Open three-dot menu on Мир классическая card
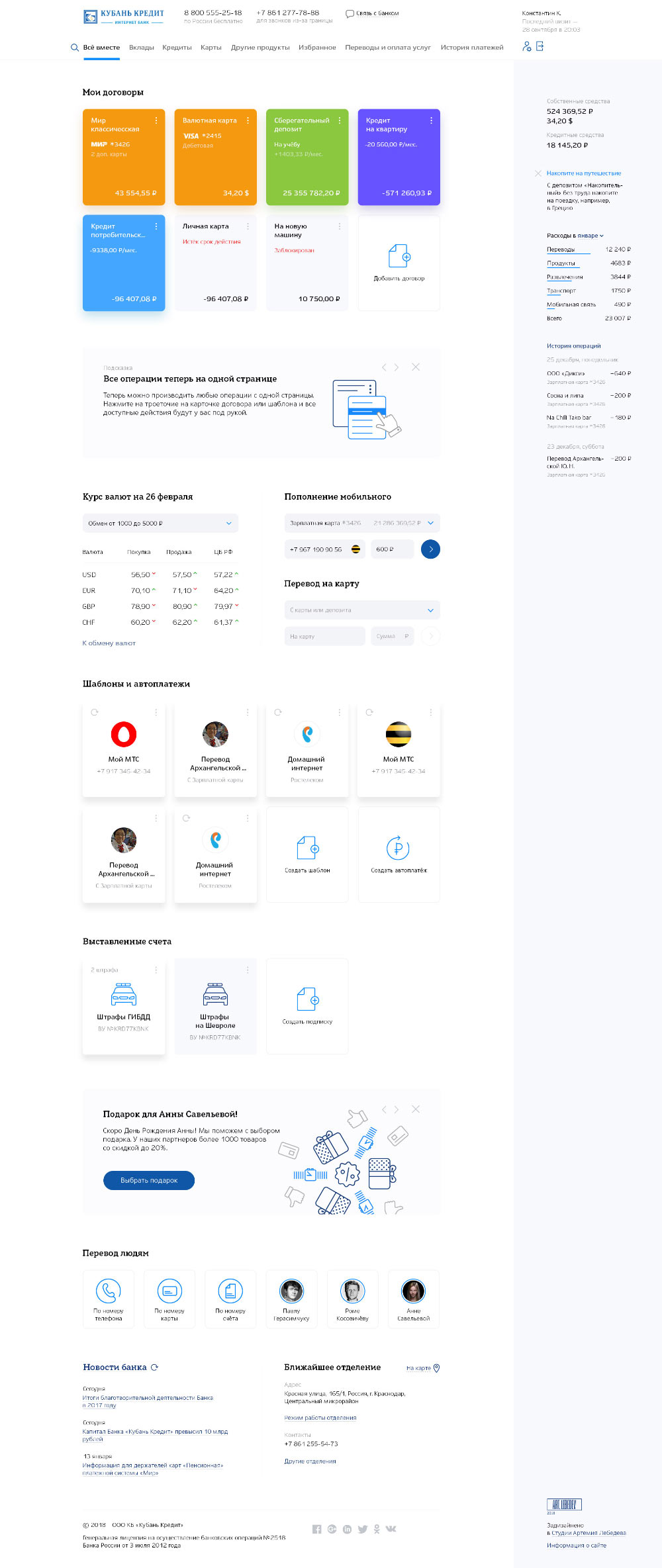The height and width of the screenshot is (1568, 662). pos(156,120)
